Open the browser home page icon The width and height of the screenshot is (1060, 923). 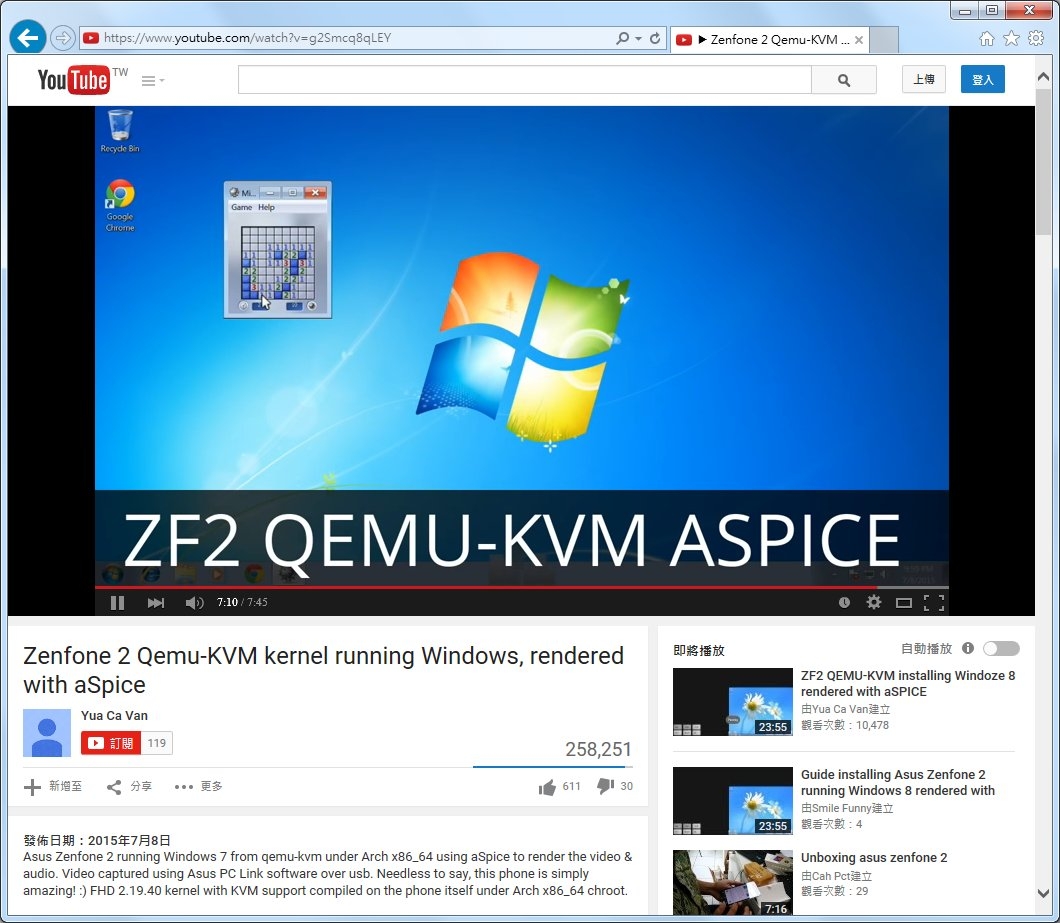(987, 39)
